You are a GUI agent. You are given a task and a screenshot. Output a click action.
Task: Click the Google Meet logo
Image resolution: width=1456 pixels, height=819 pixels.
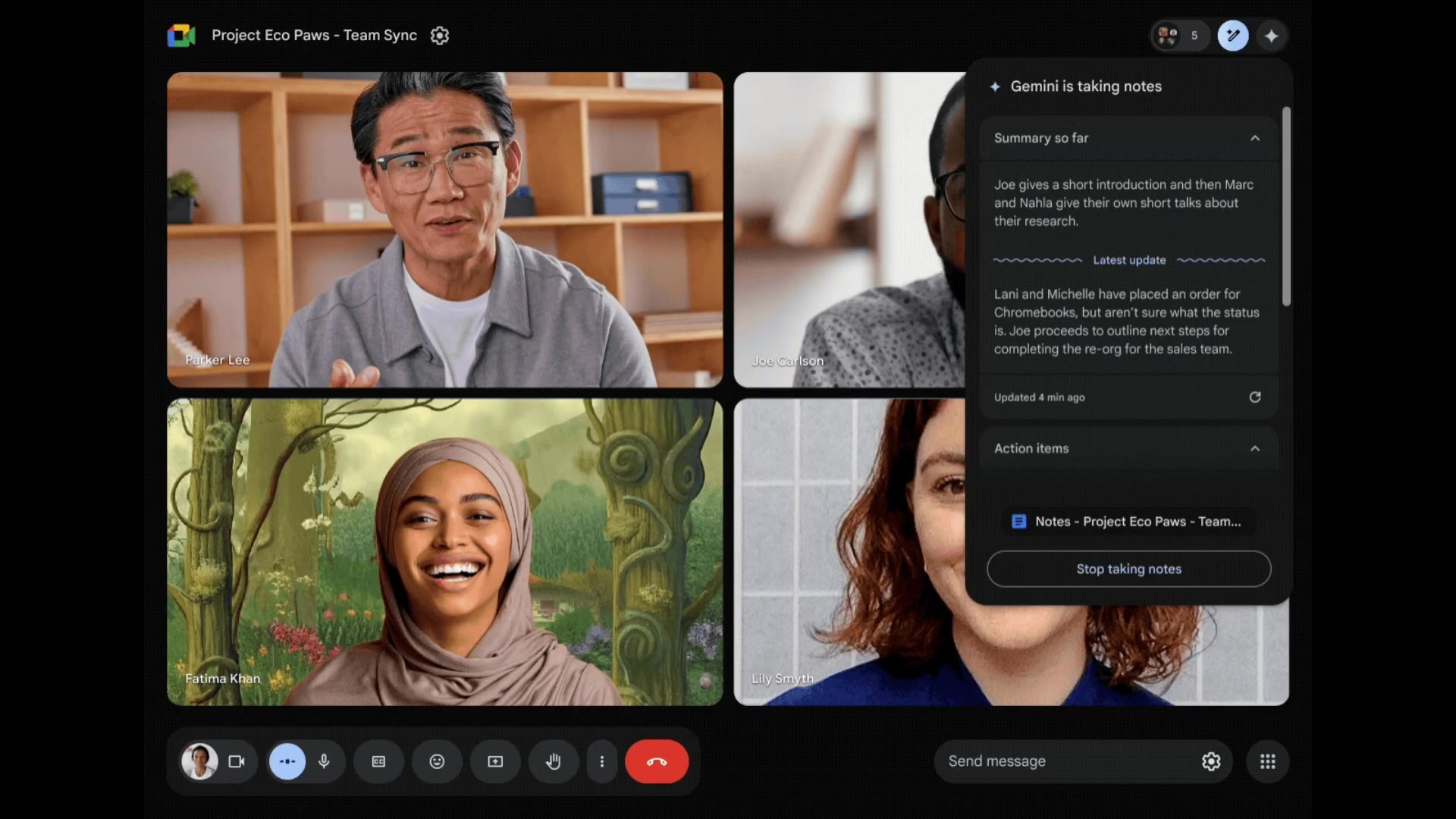[x=181, y=36]
